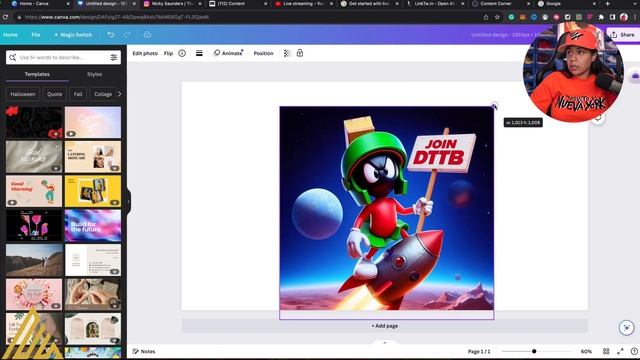The height and width of the screenshot is (360, 640).
Task: Open the image info icon next to Flip
Action: pos(182,53)
